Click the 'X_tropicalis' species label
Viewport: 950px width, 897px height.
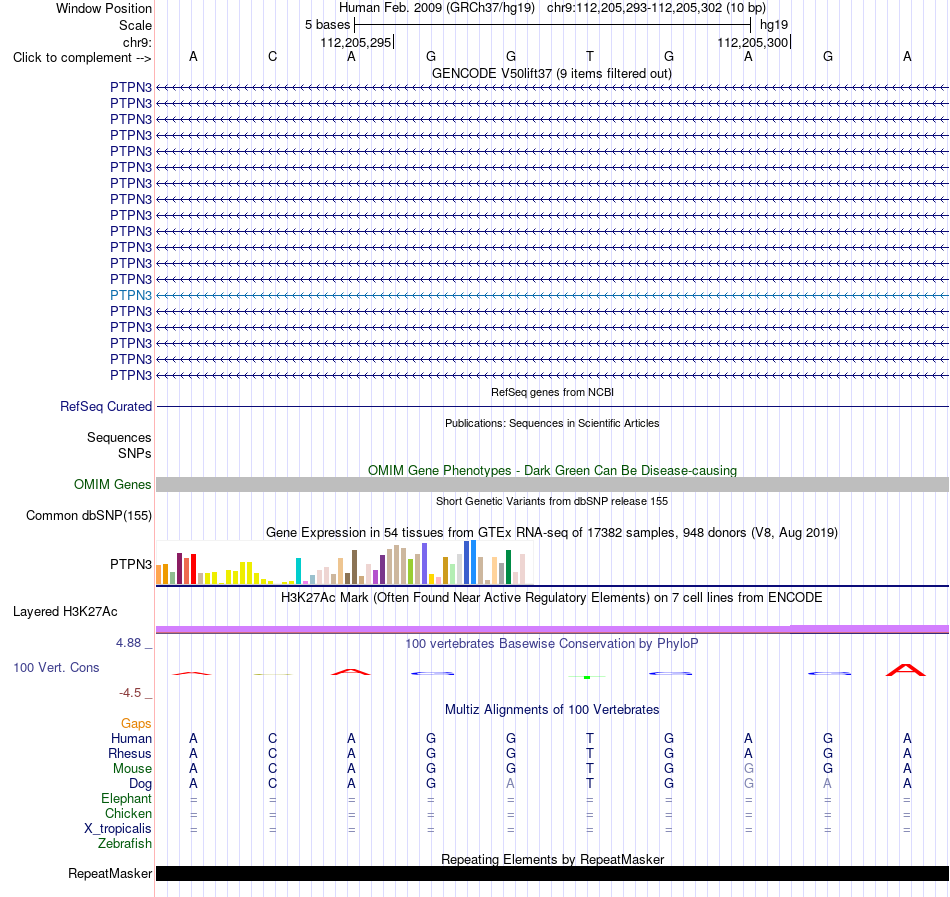[x=118, y=829]
